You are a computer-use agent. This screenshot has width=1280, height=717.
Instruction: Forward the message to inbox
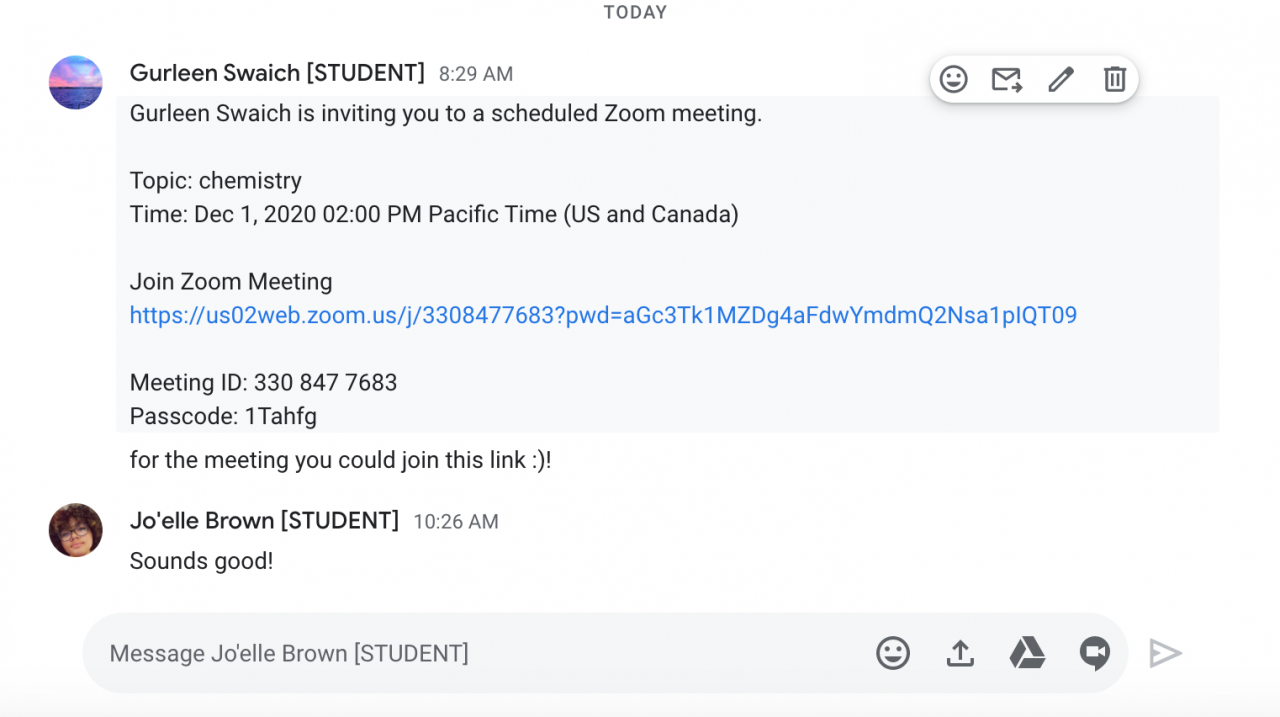point(1007,79)
